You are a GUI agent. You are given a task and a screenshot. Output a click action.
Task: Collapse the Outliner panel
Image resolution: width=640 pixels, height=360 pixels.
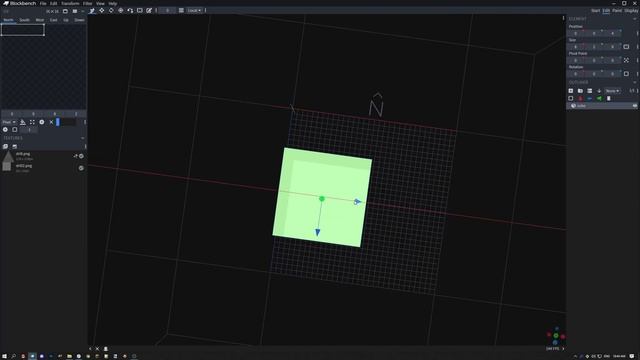tap(634, 82)
